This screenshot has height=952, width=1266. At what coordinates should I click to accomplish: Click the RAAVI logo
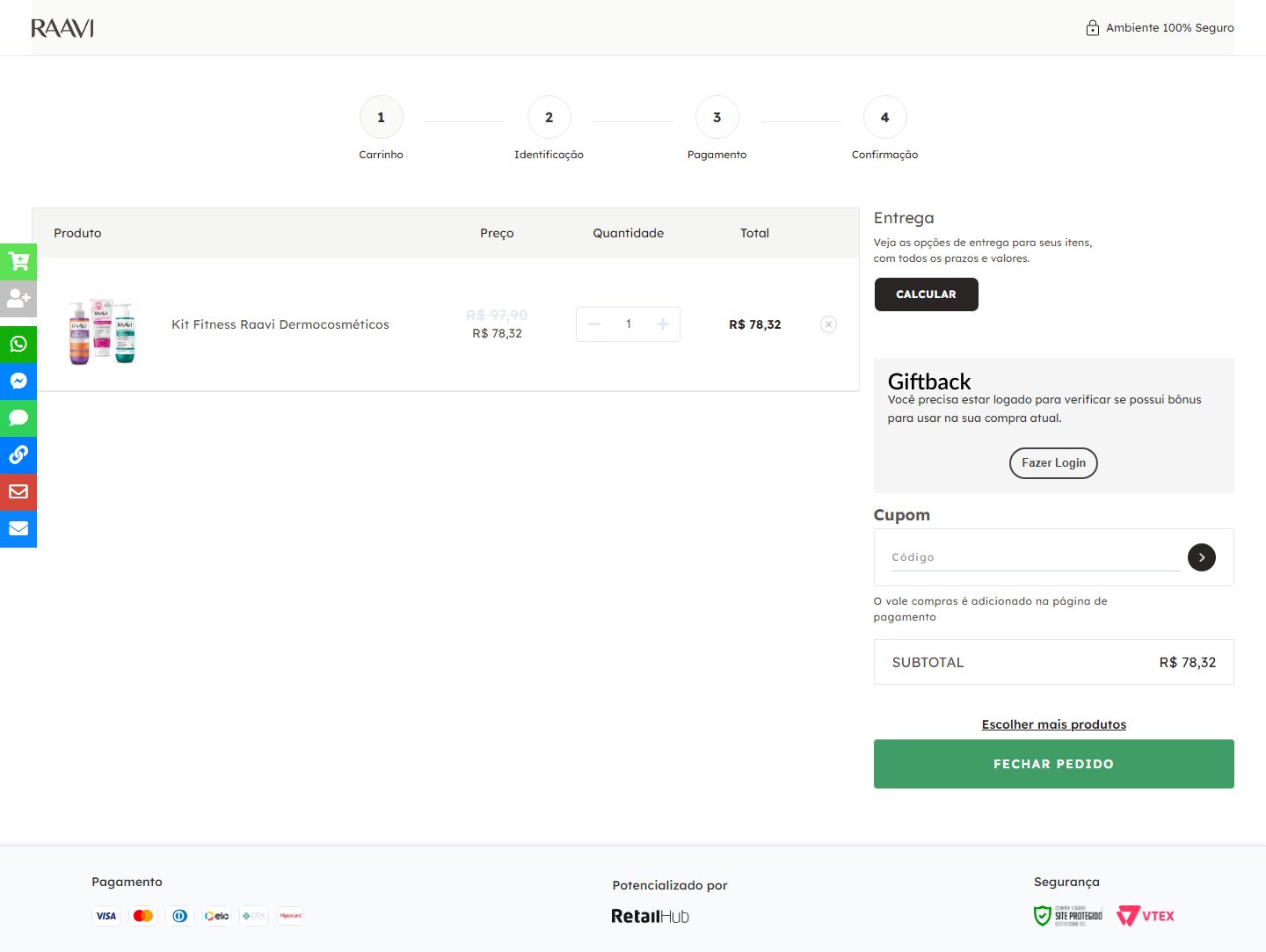(62, 28)
